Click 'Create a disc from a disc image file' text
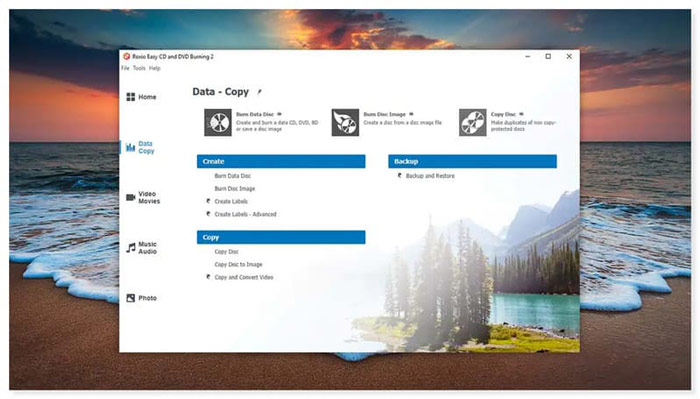The image size is (700, 399). (x=403, y=122)
